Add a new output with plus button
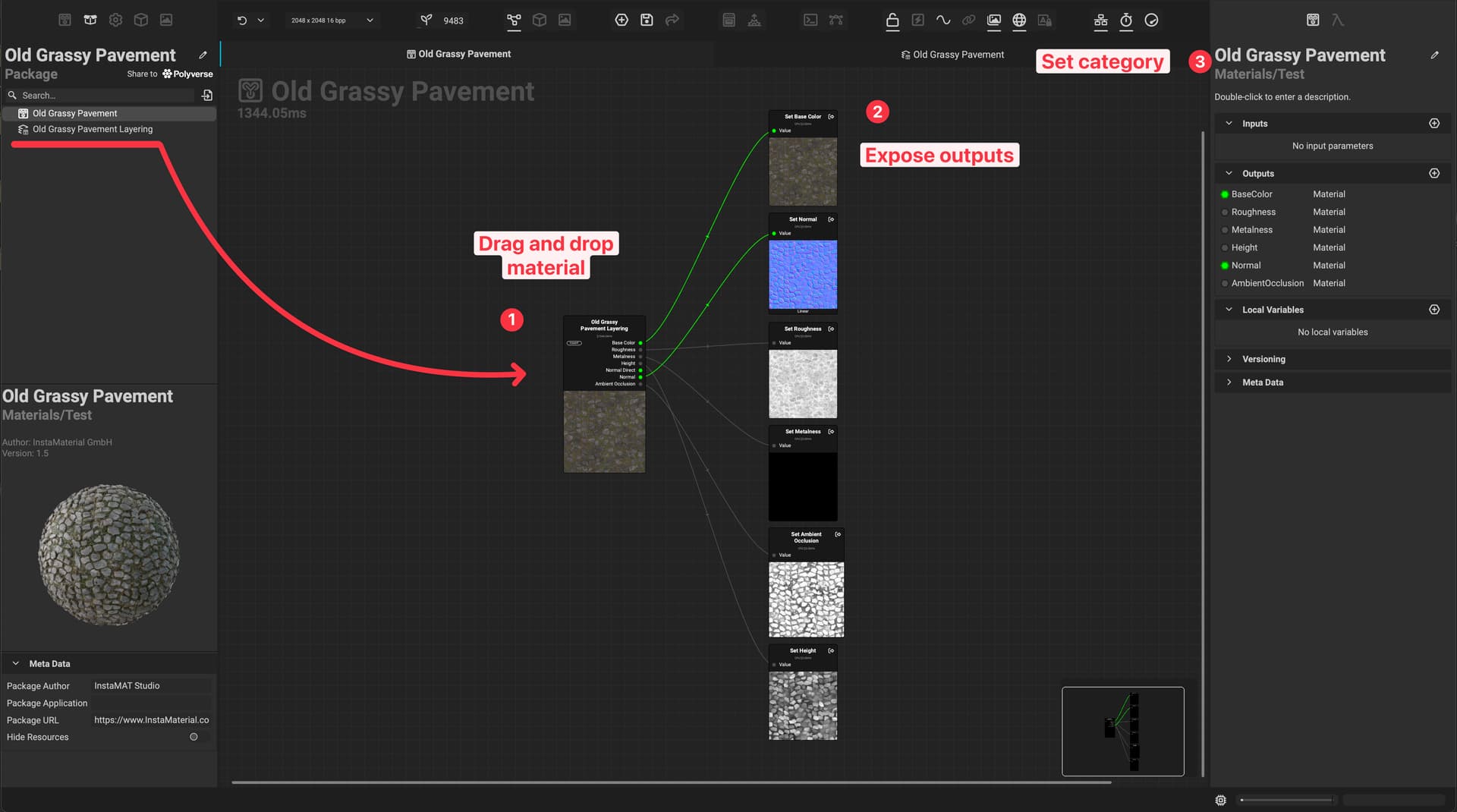Screen dimensions: 1457x812 coord(1433,174)
